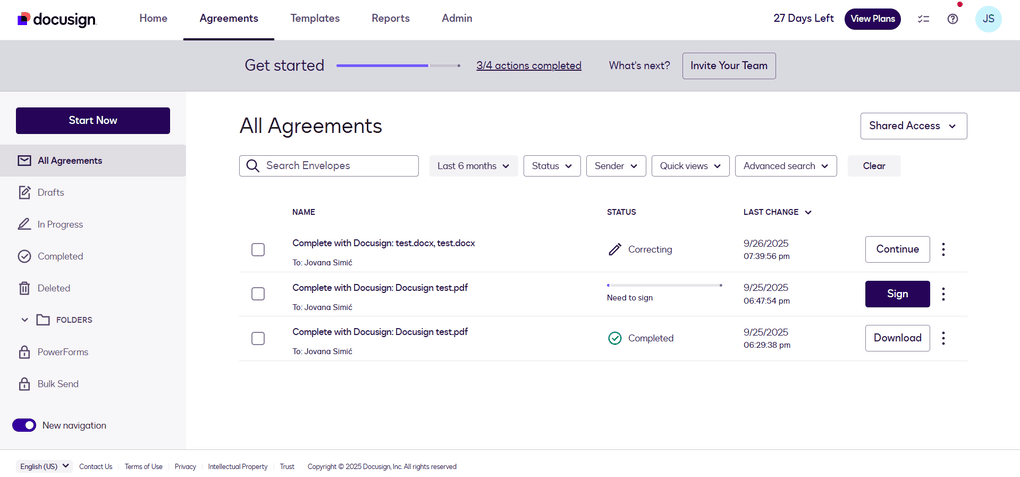
Task: Click the Folders folder icon
Action: point(43,320)
